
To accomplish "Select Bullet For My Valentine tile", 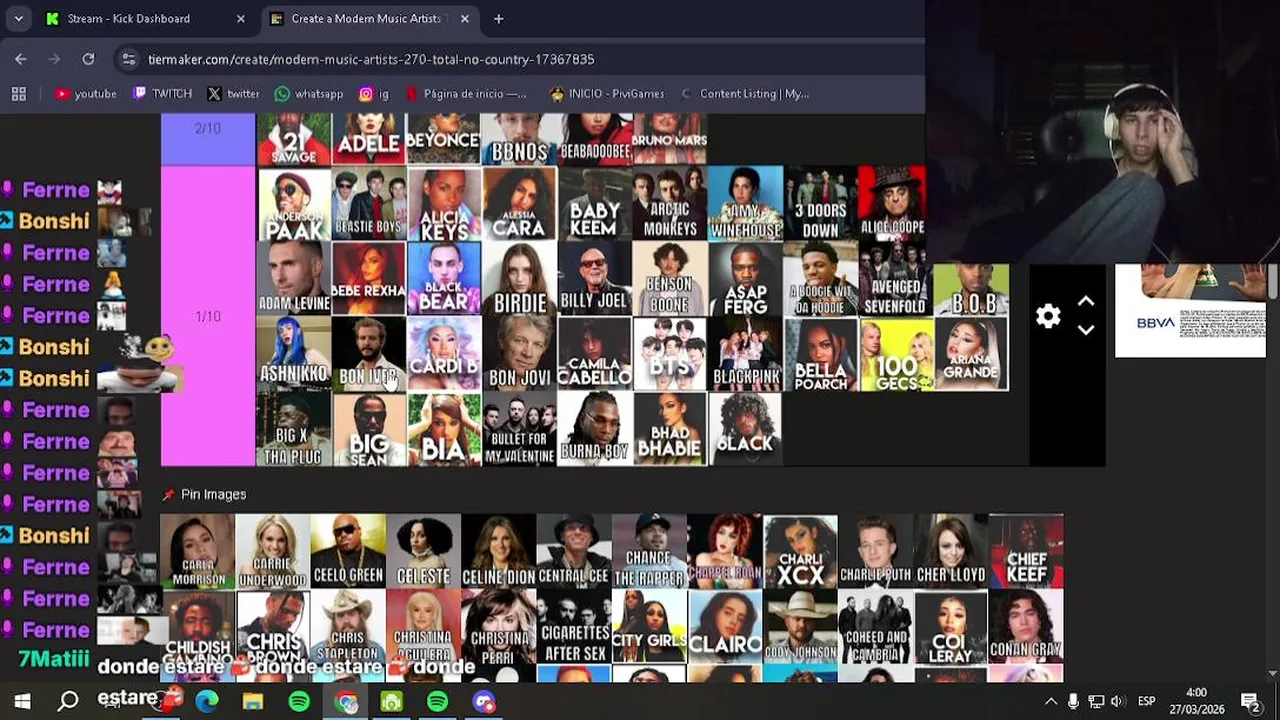I will tap(519, 429).
